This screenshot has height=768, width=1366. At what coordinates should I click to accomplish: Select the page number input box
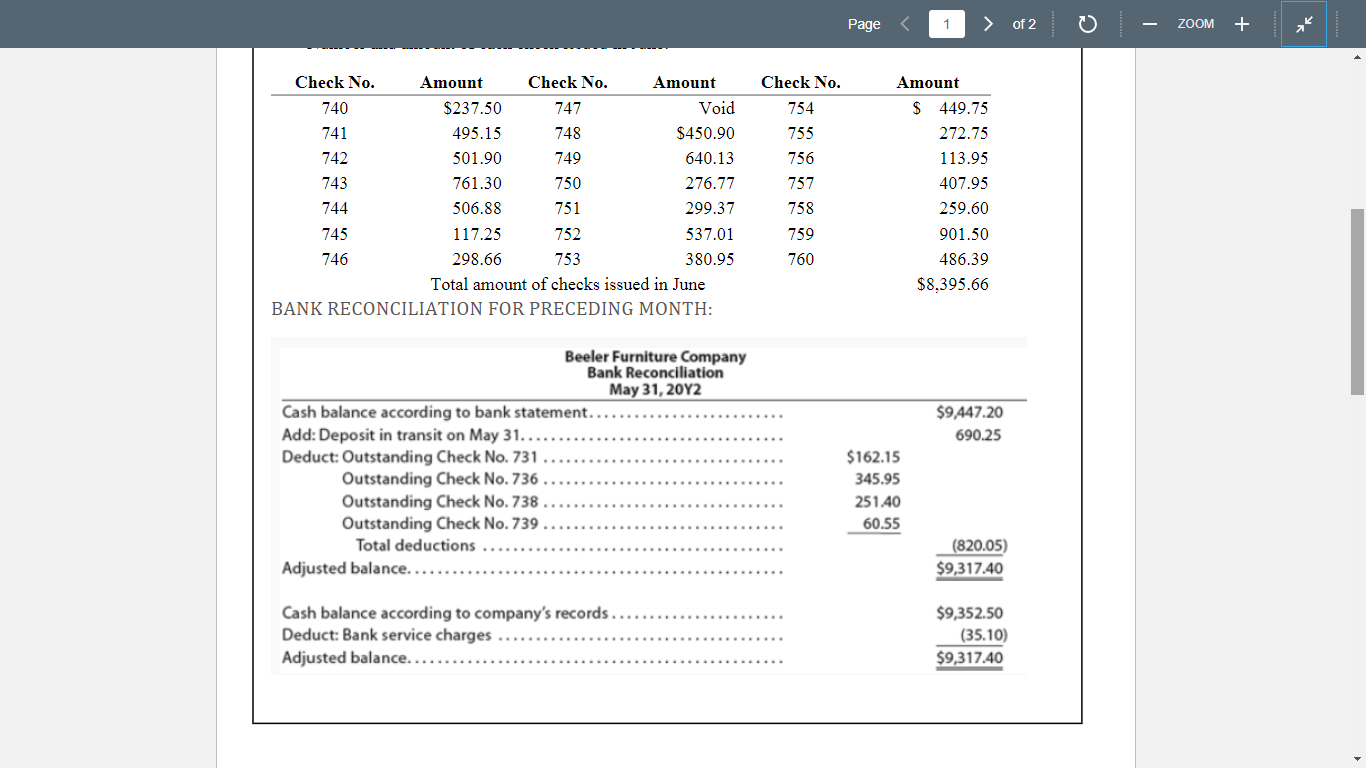[x=946, y=23]
